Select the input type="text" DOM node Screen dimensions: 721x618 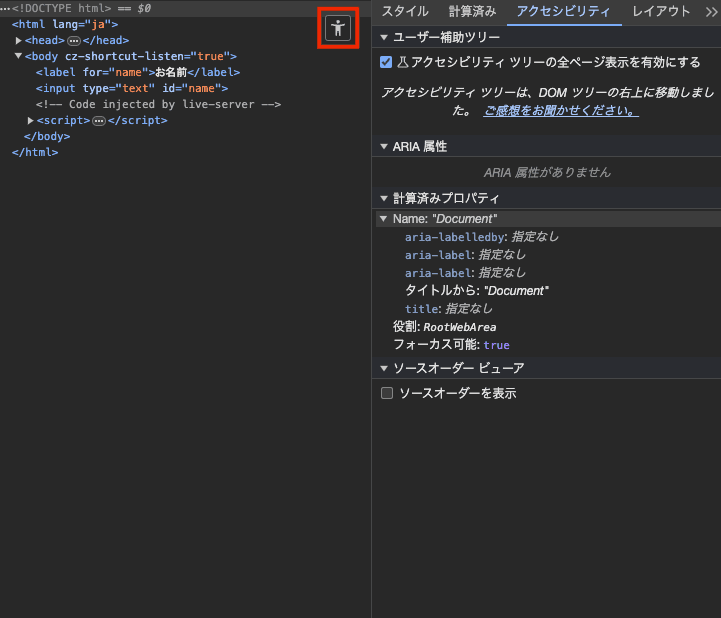[131, 89]
